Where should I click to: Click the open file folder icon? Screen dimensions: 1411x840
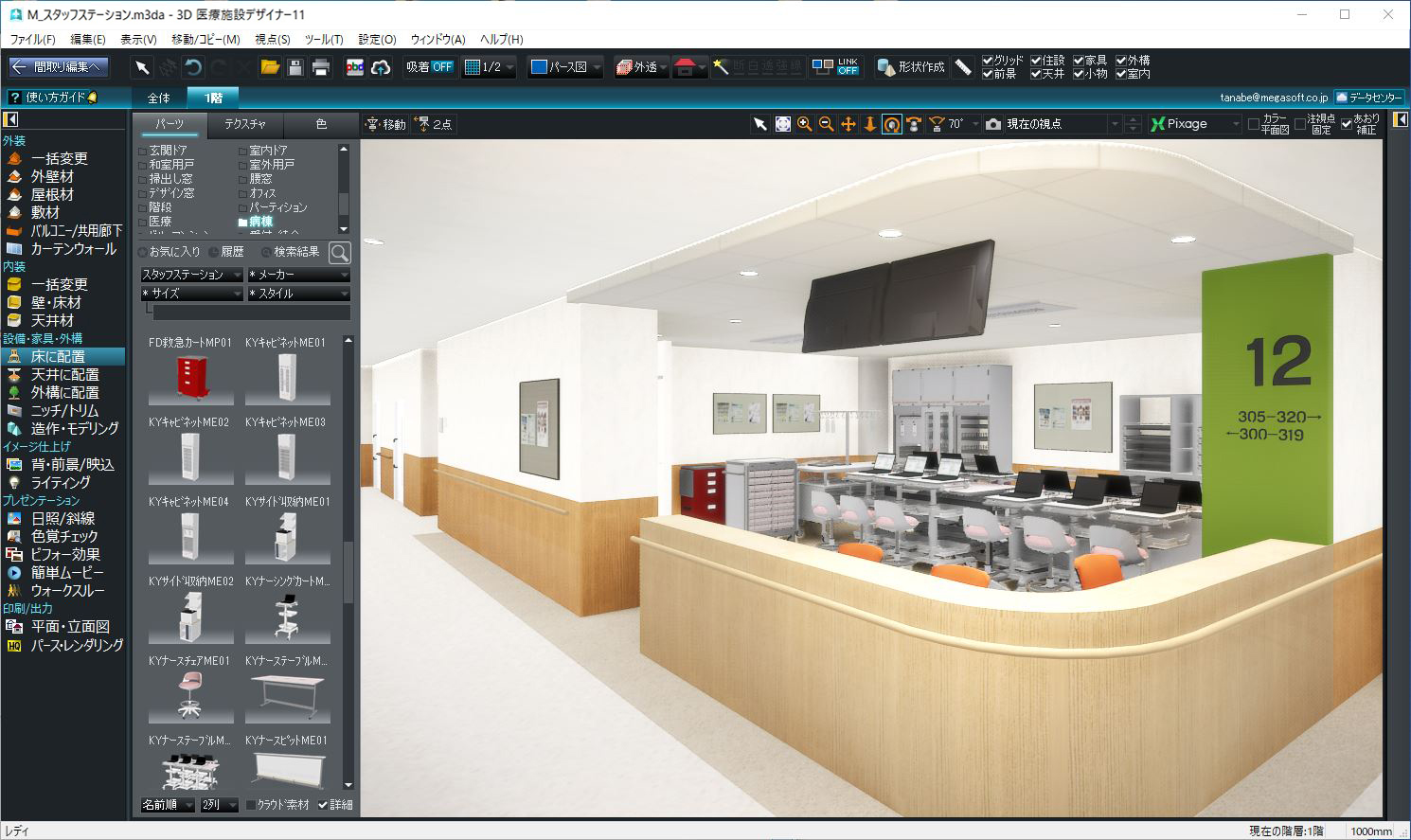coord(270,67)
